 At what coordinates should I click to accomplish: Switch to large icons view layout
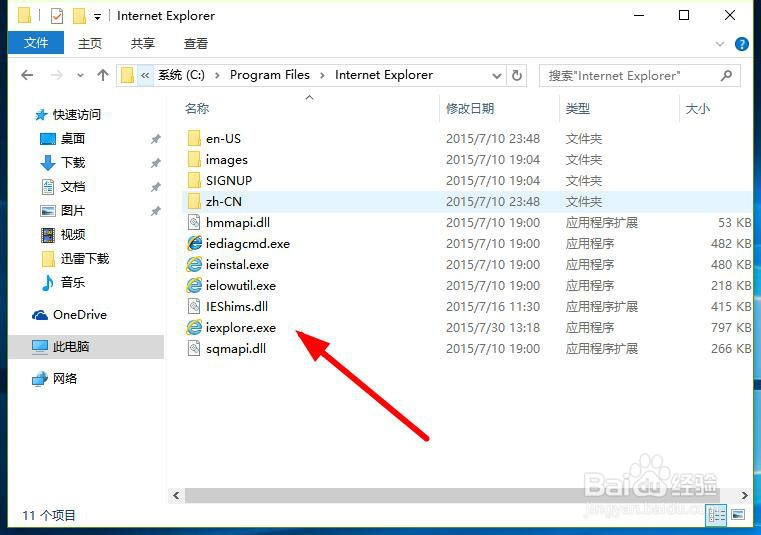coord(738,515)
